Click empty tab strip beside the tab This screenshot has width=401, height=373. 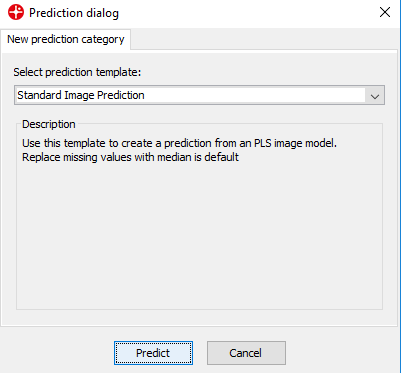pyautogui.click(x=265, y=39)
